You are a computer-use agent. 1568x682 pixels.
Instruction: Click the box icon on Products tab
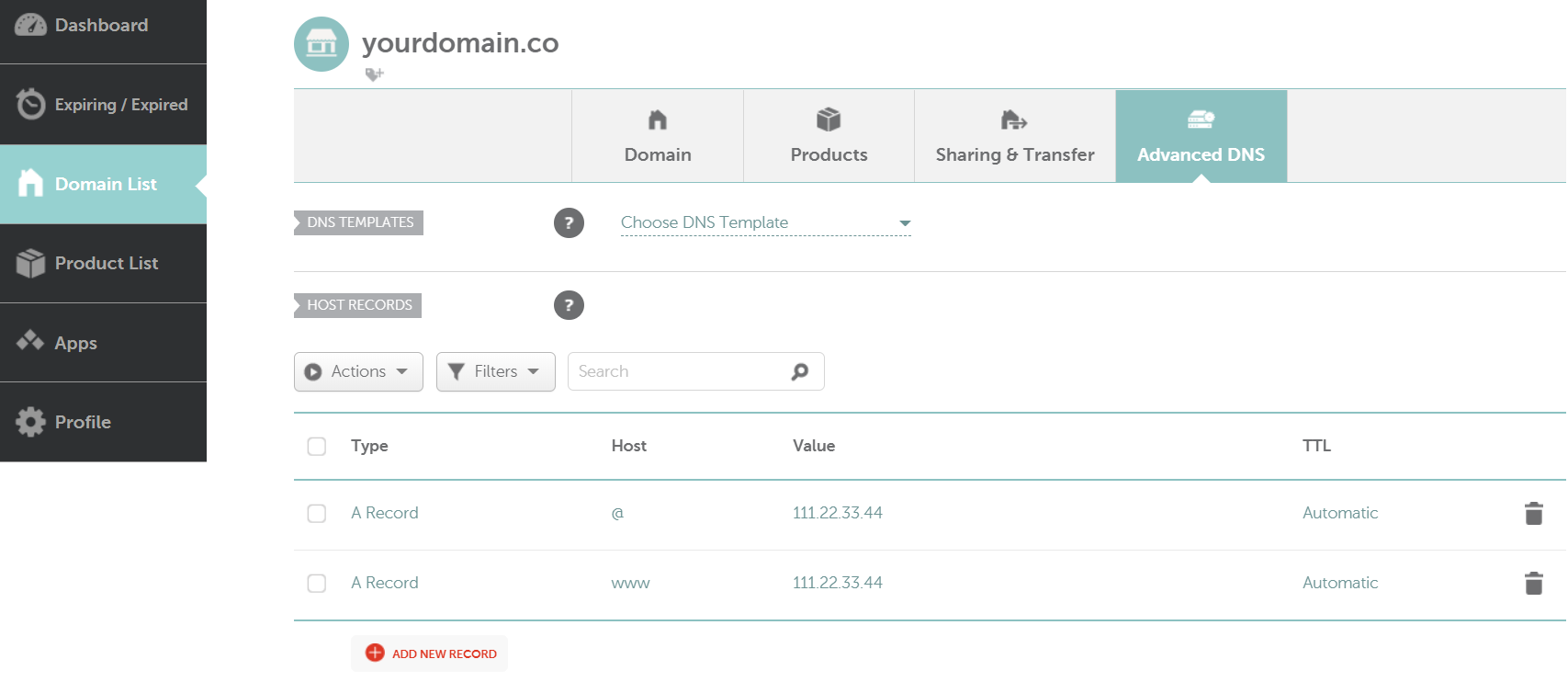point(829,119)
